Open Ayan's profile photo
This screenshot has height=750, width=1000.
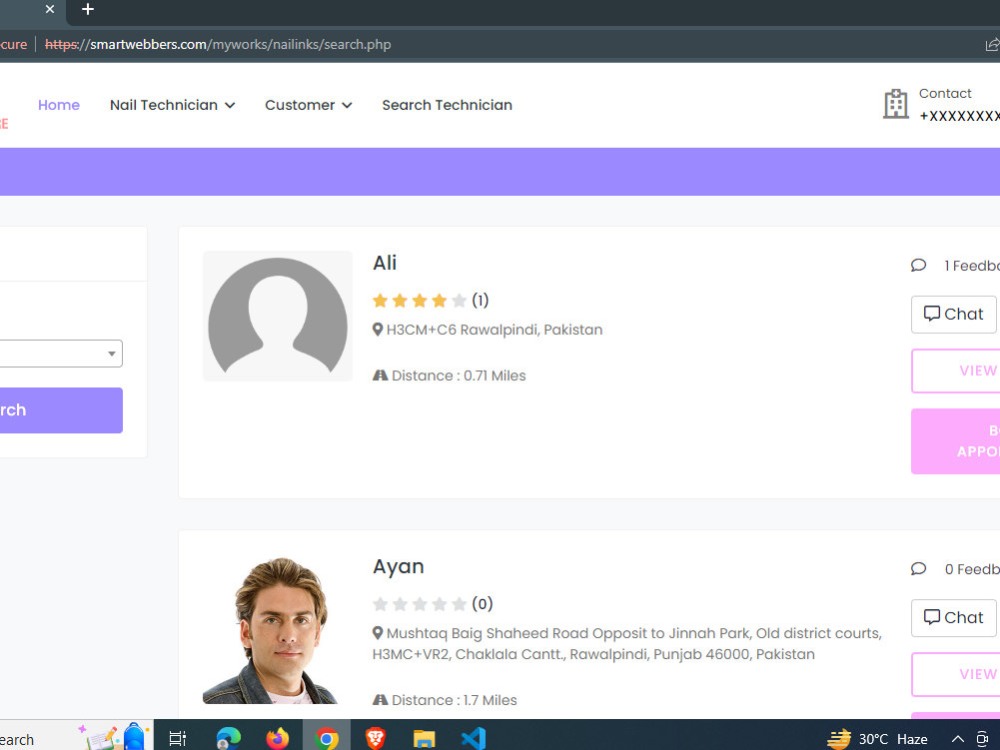[x=270, y=630]
